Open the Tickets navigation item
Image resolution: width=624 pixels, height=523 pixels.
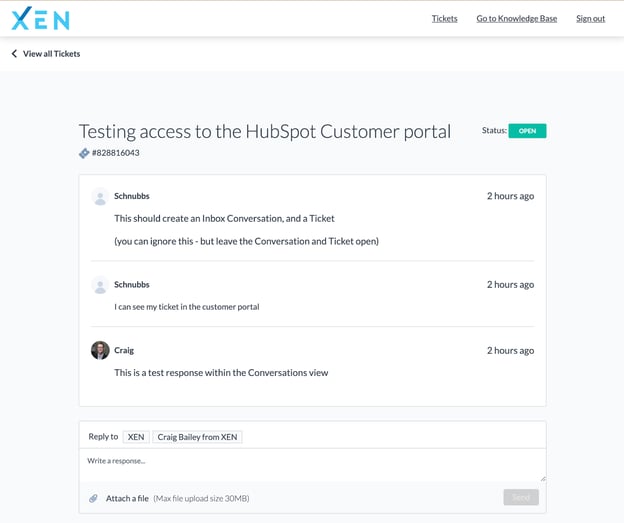pyautogui.click(x=444, y=18)
